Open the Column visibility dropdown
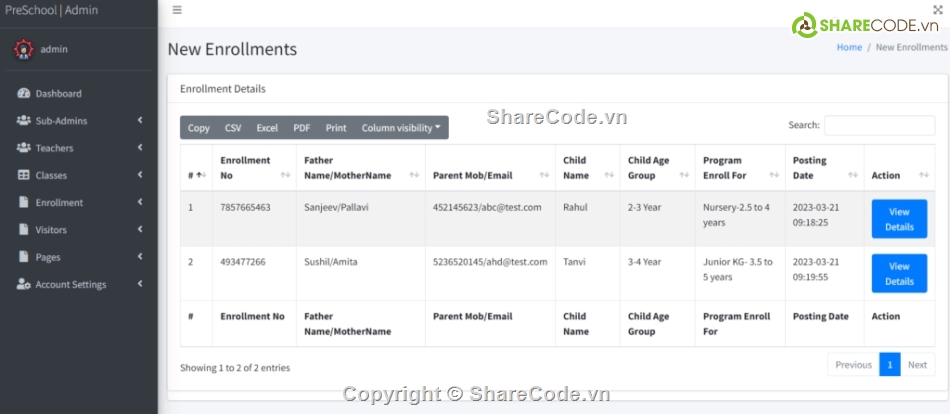950x414 pixels. tap(401, 128)
